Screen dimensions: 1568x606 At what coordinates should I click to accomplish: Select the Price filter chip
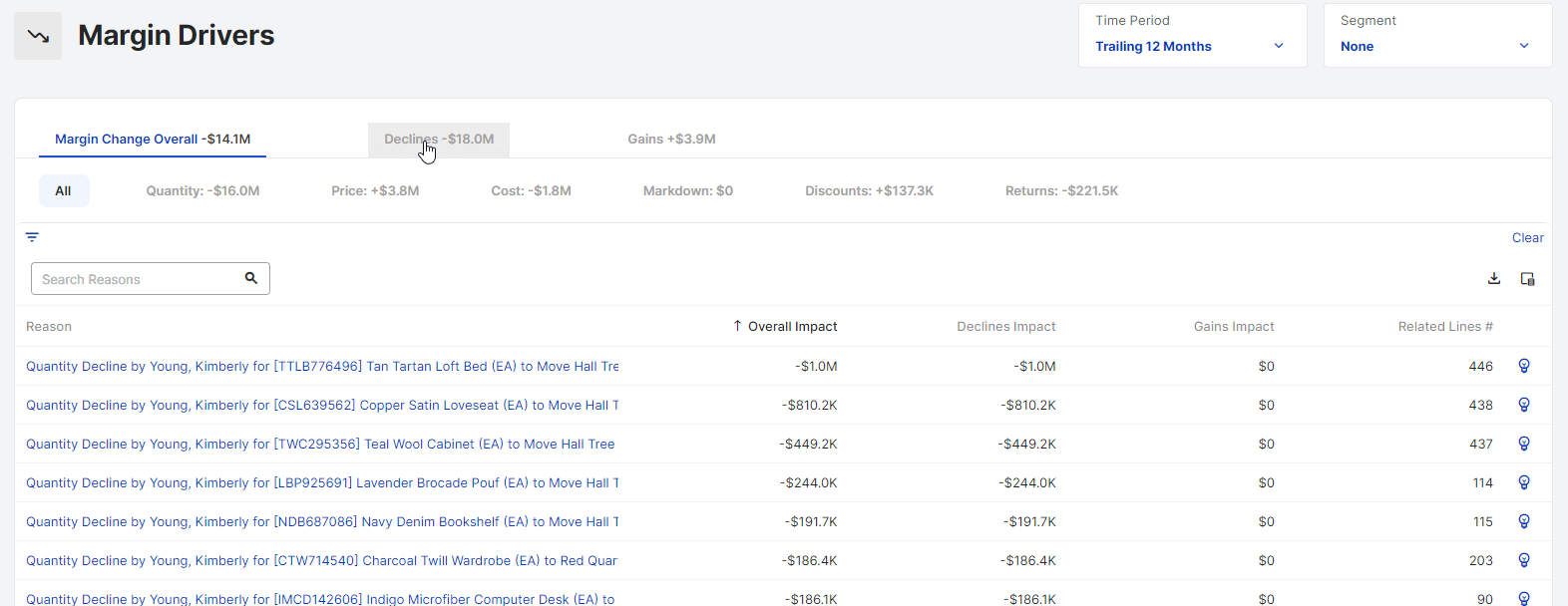[x=375, y=191]
